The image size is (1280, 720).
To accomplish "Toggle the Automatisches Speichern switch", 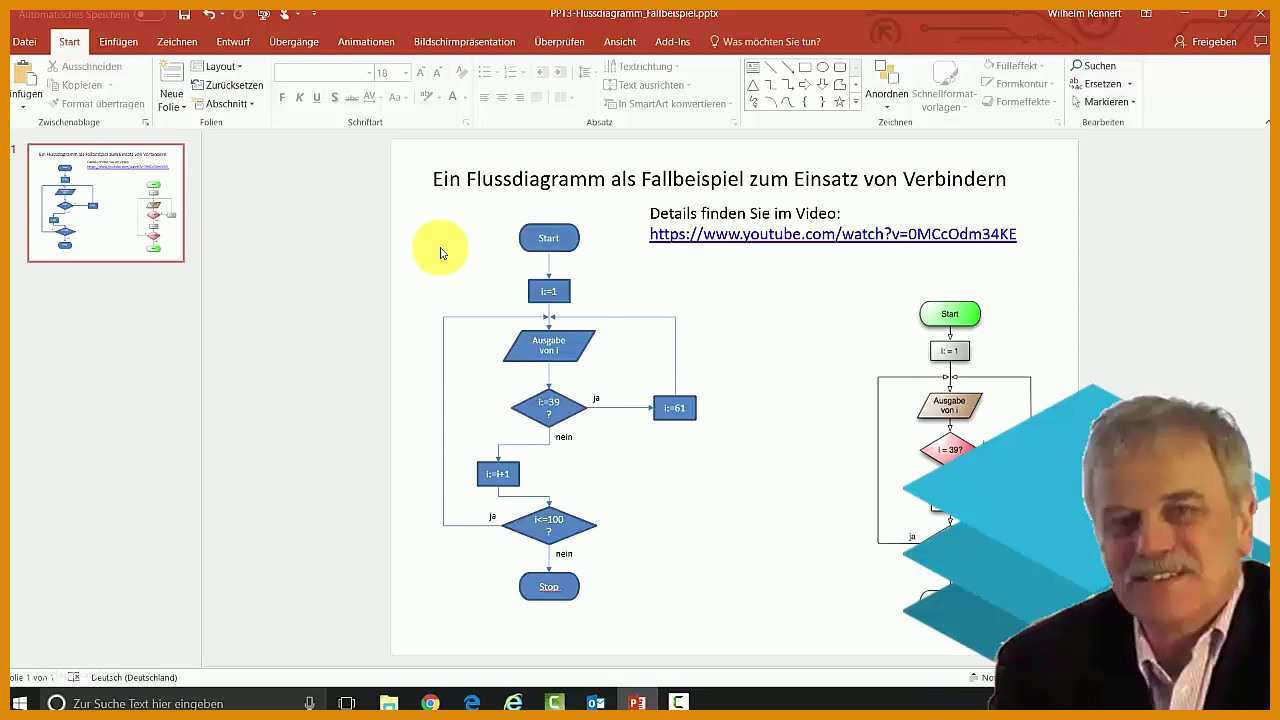I will point(149,14).
